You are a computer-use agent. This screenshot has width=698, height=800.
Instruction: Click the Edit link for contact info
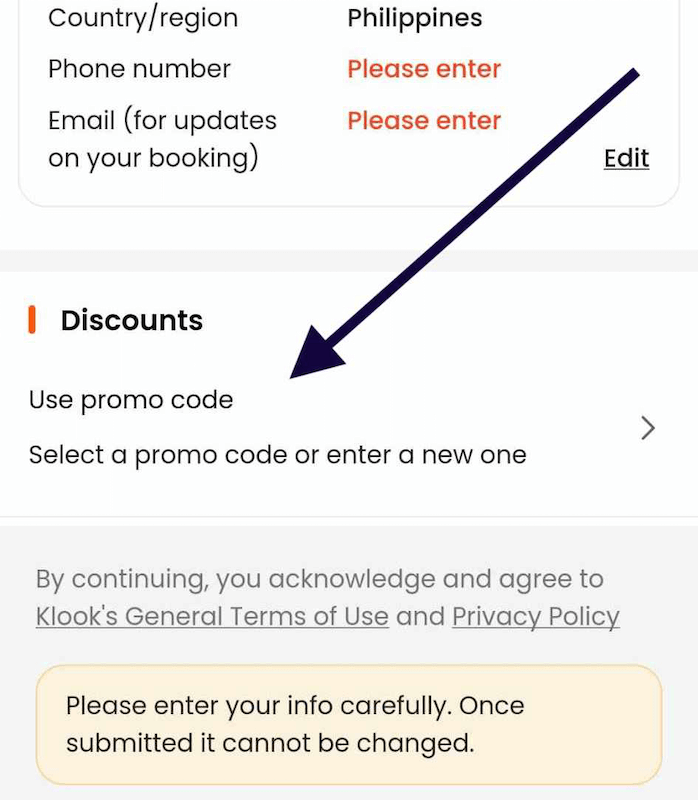click(626, 158)
